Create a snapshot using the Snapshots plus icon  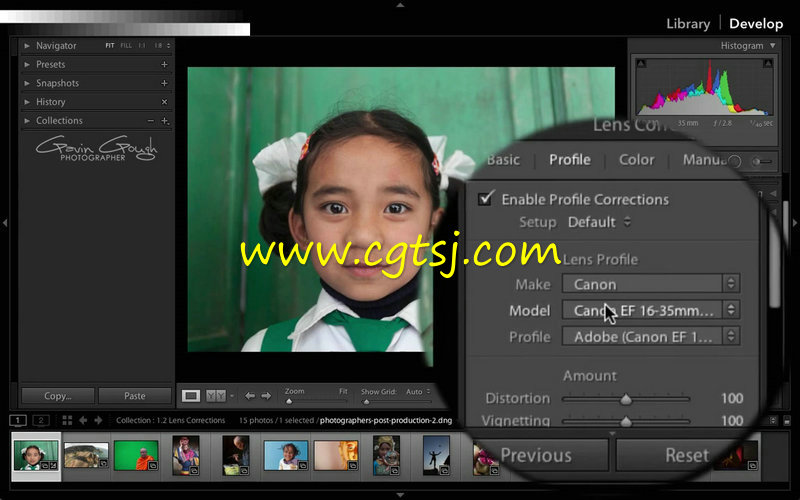coord(164,83)
